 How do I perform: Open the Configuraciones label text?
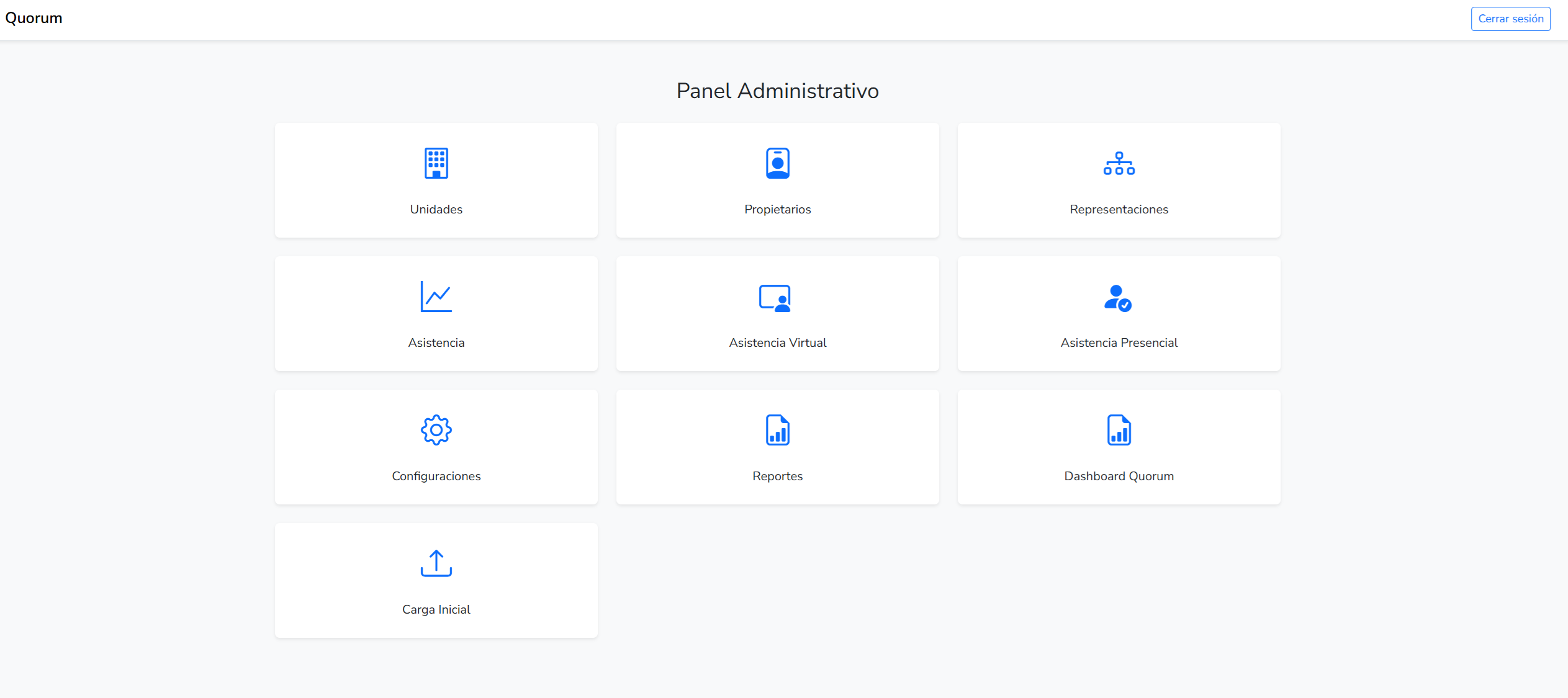click(436, 477)
